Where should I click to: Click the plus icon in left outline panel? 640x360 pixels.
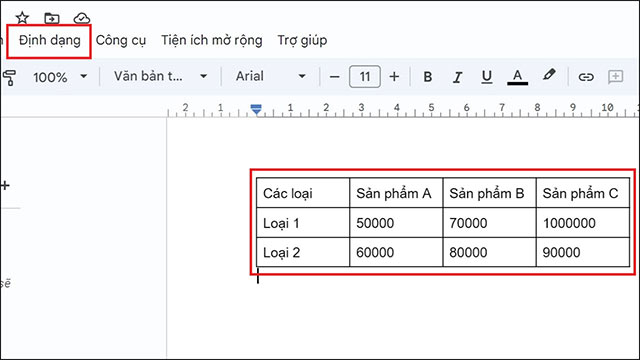coord(5,186)
